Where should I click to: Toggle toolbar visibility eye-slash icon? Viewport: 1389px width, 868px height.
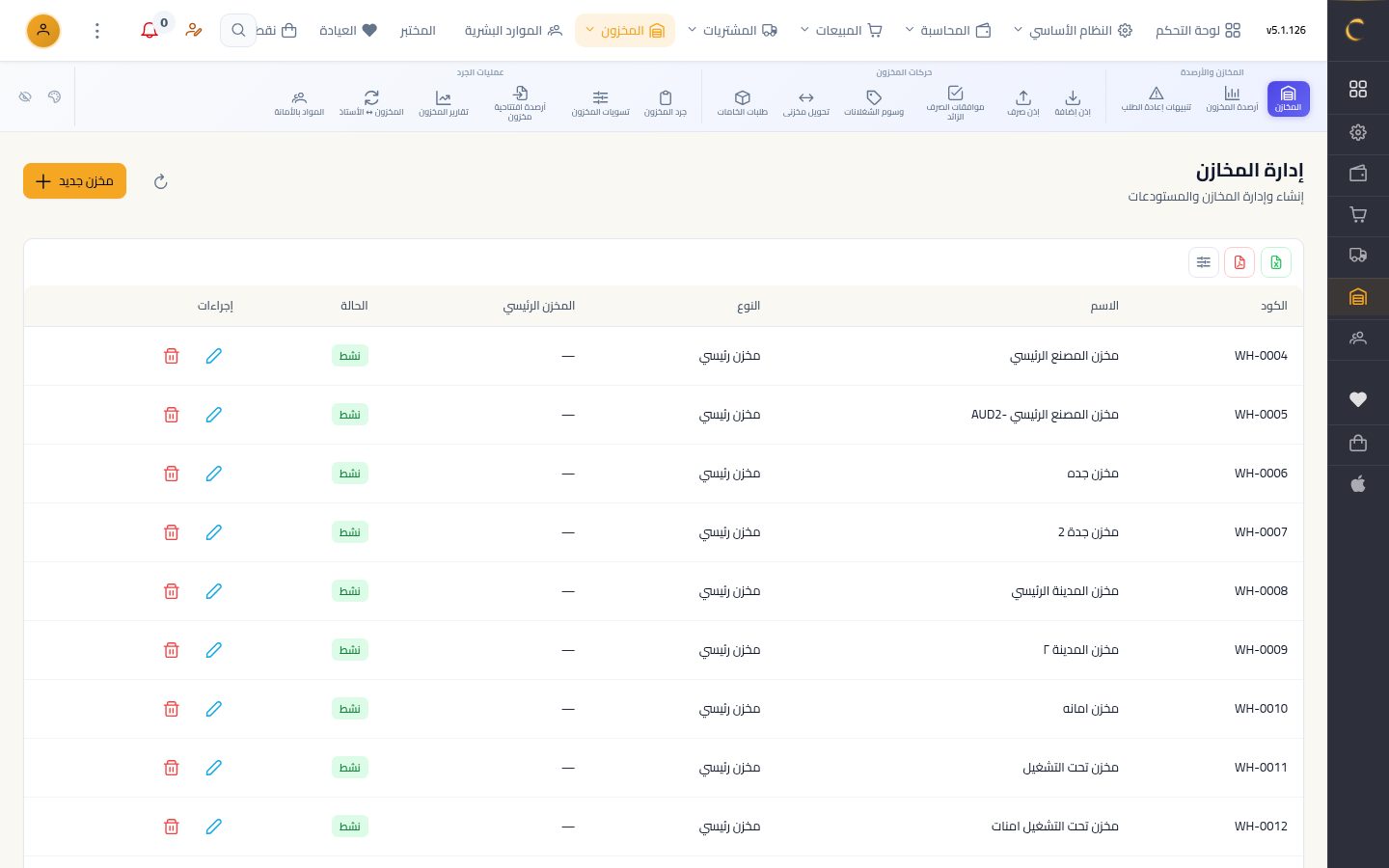25,96
